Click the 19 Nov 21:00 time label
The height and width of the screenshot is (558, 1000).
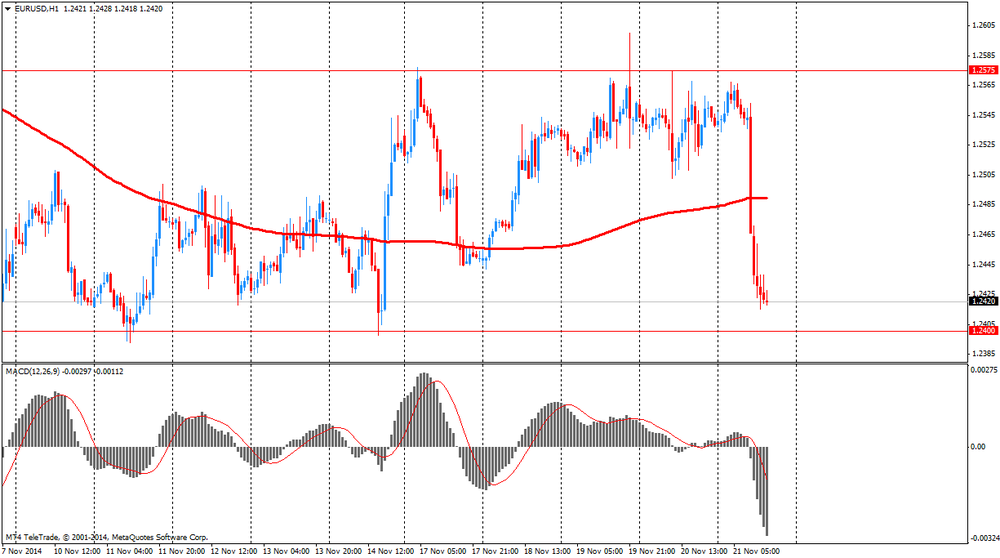click(x=652, y=551)
